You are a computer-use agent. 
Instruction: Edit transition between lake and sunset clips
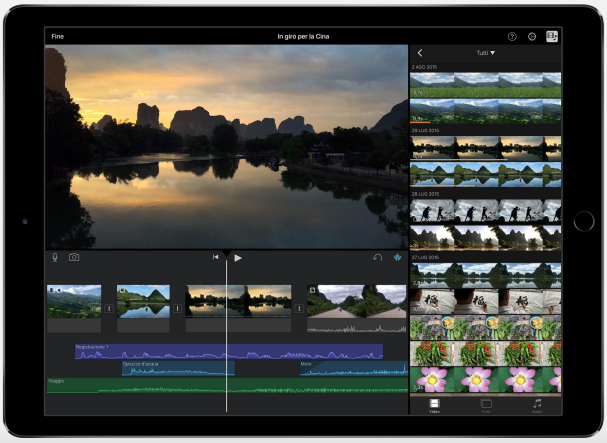point(177,308)
